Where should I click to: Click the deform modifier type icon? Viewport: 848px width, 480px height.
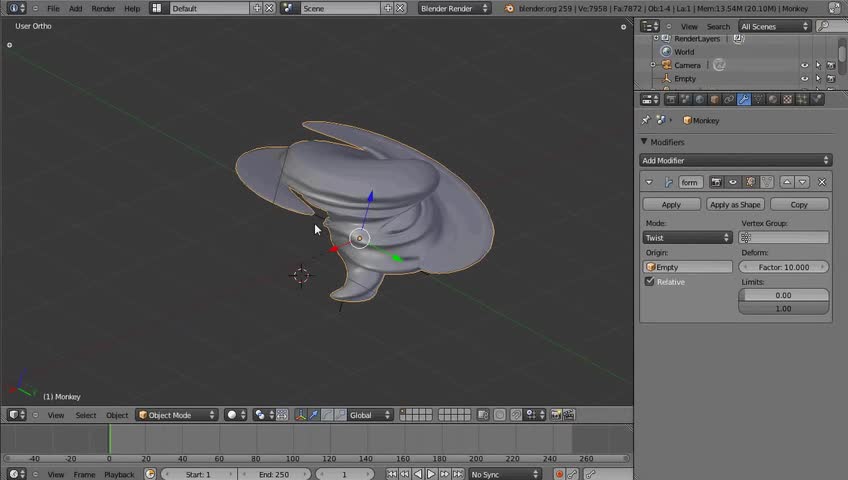668,182
